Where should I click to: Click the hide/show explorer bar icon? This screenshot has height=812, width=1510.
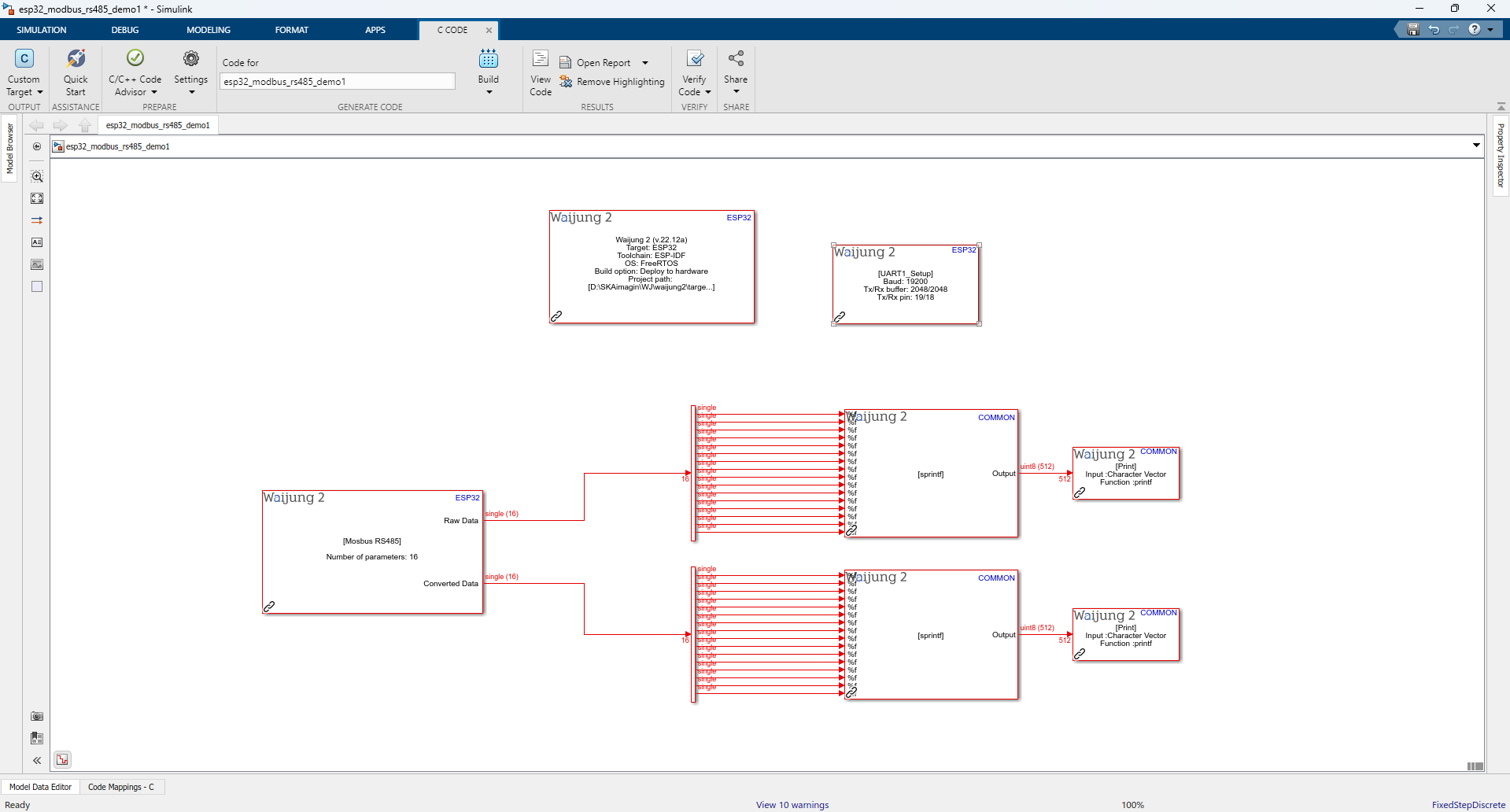tap(37, 146)
